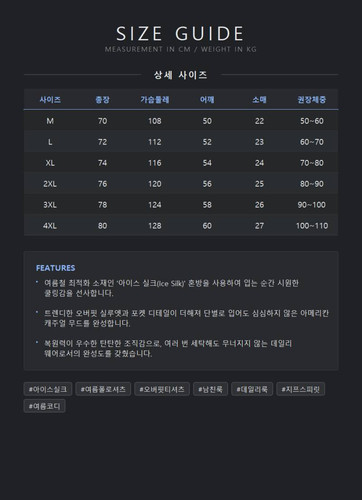Open the #오버핏티셔츠 hashtag

point(162,389)
